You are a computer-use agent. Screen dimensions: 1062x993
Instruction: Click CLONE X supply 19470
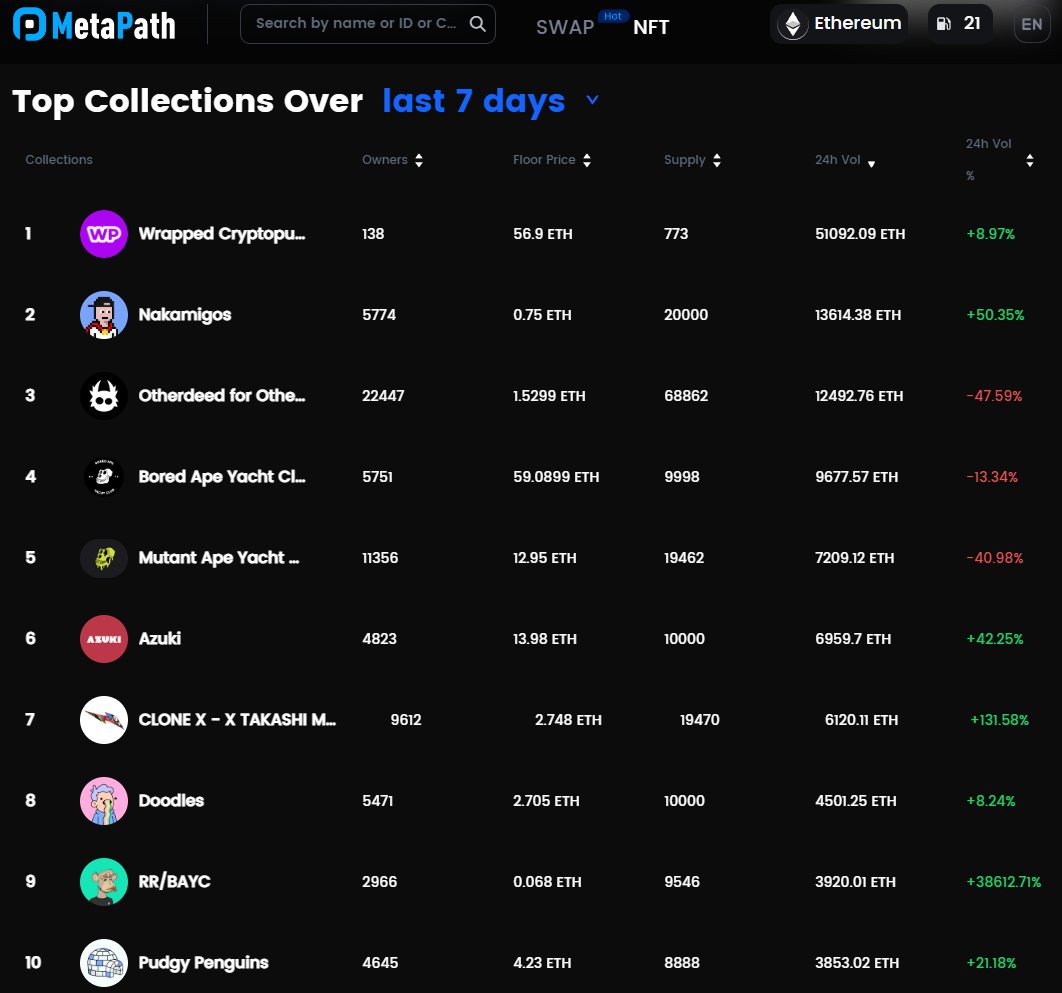700,719
